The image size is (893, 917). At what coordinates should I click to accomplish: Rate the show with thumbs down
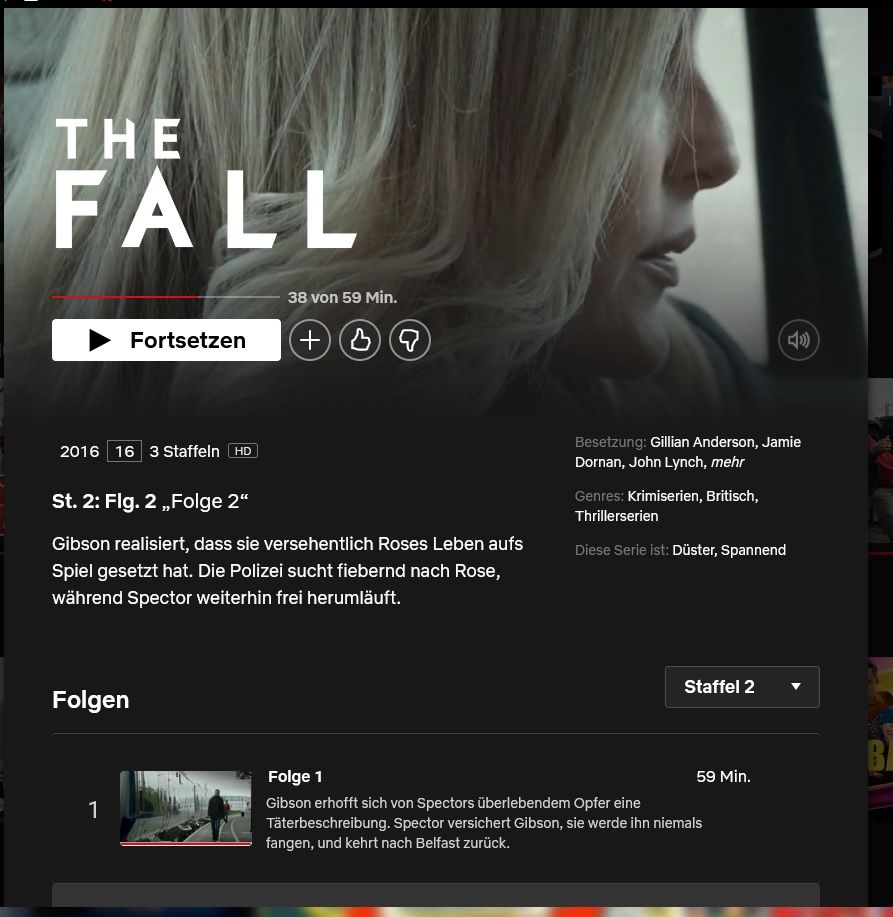click(409, 340)
